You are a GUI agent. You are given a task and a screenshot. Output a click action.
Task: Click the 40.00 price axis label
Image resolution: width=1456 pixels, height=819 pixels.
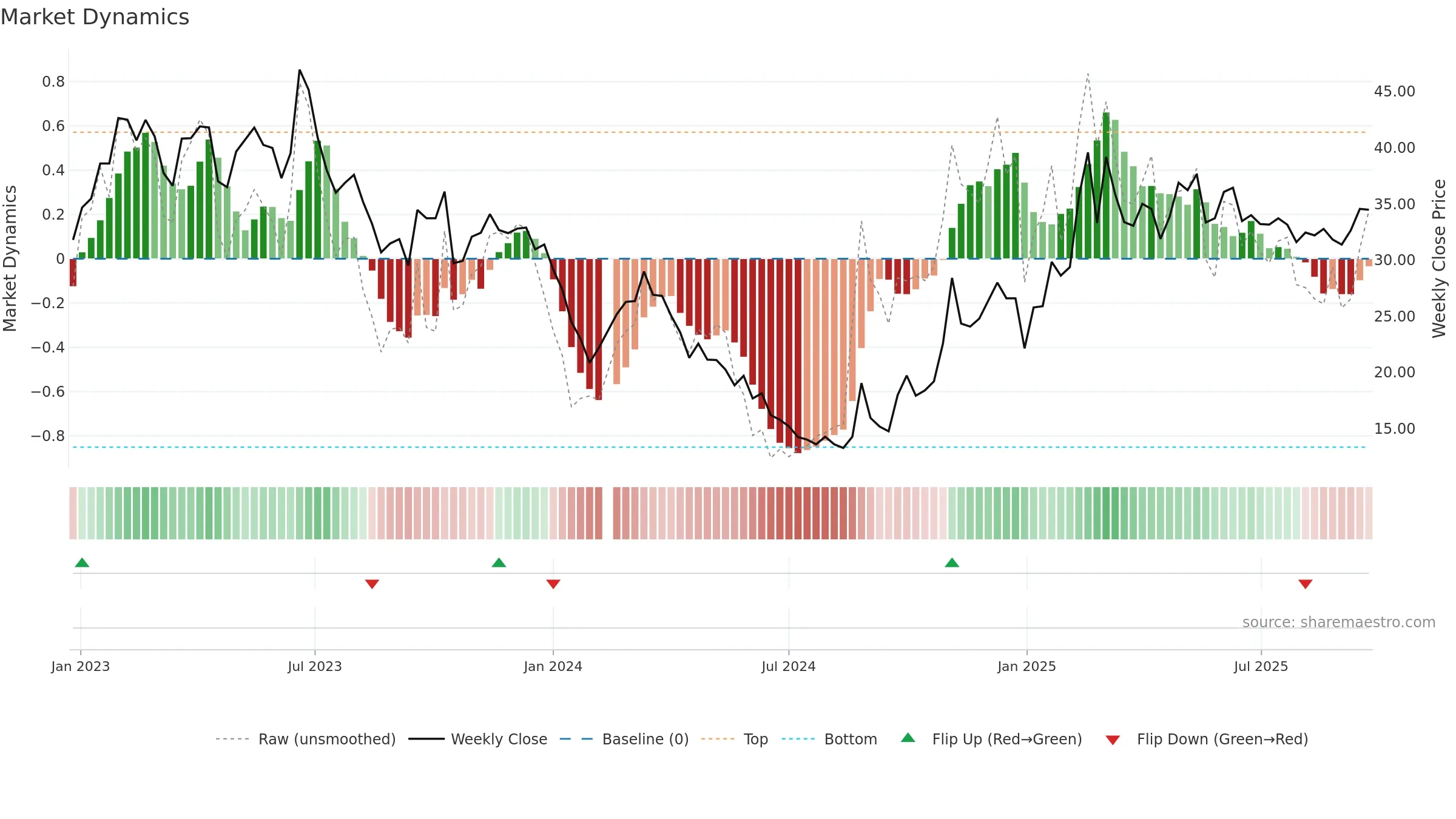[x=1395, y=148]
